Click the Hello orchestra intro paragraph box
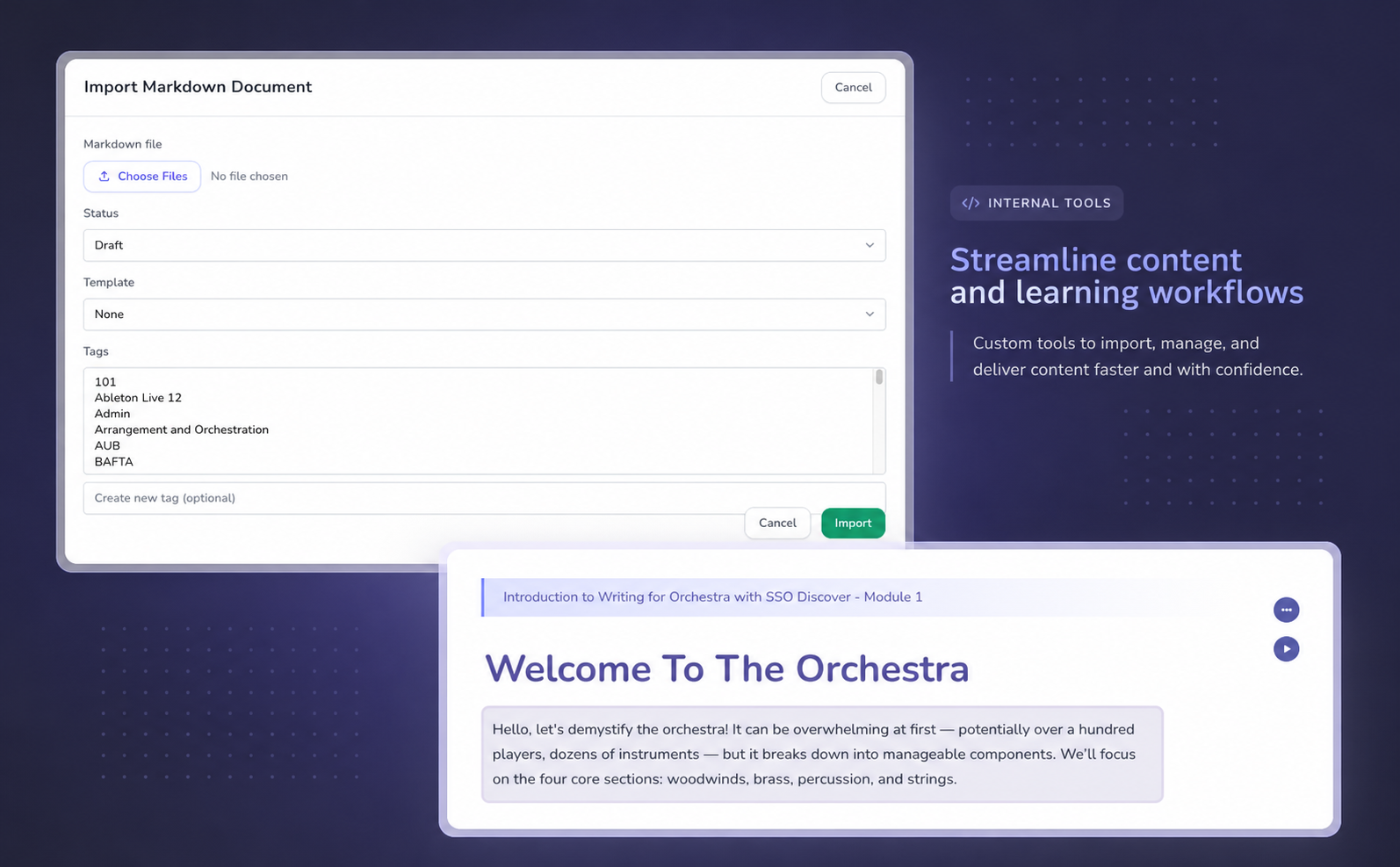The image size is (1400, 867). tap(822, 755)
